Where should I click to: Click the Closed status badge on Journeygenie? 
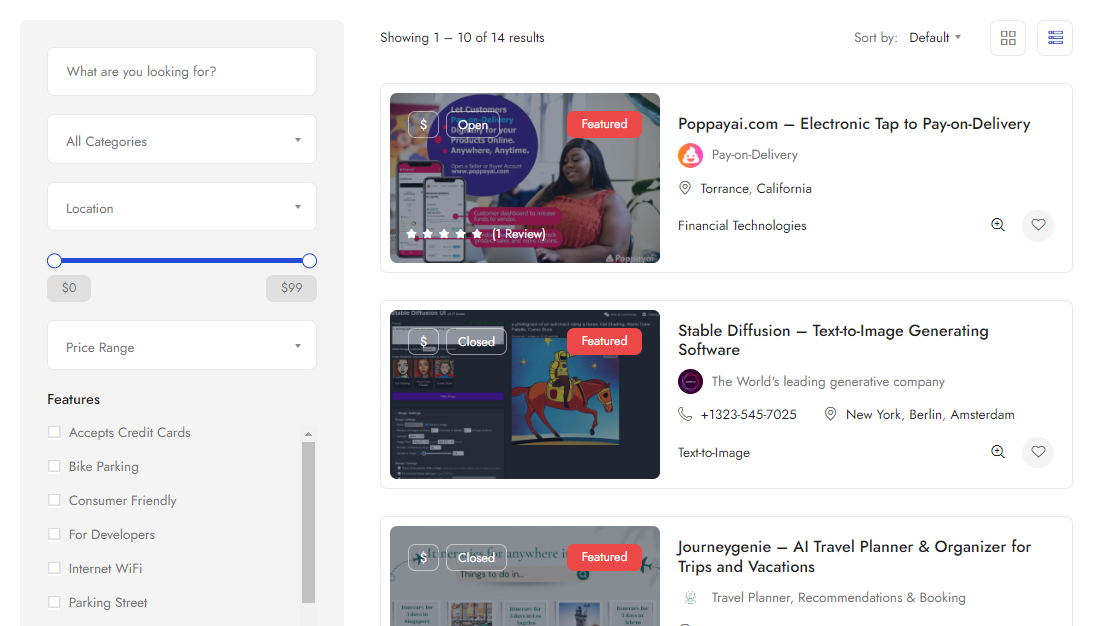click(x=476, y=557)
